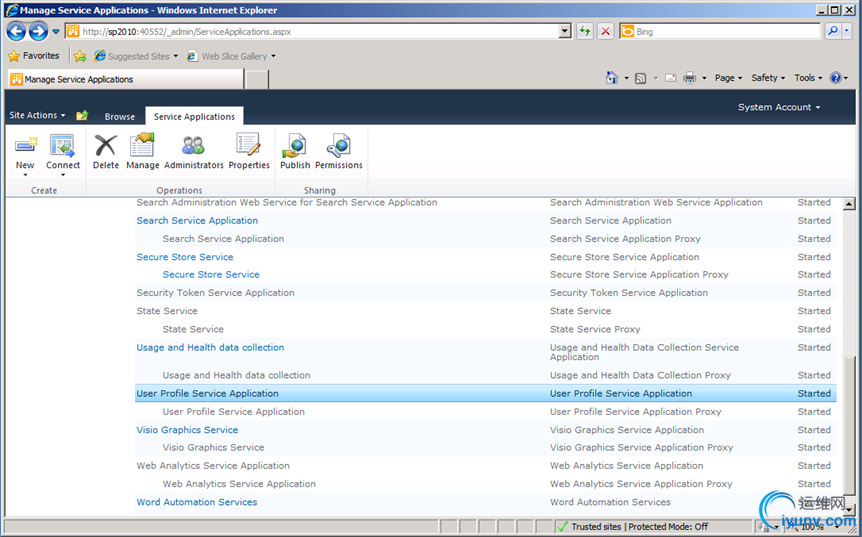This screenshot has height=537, width=862.
Task: Select the top-level Web Analytics Service Application row
Action: [x=485, y=466]
